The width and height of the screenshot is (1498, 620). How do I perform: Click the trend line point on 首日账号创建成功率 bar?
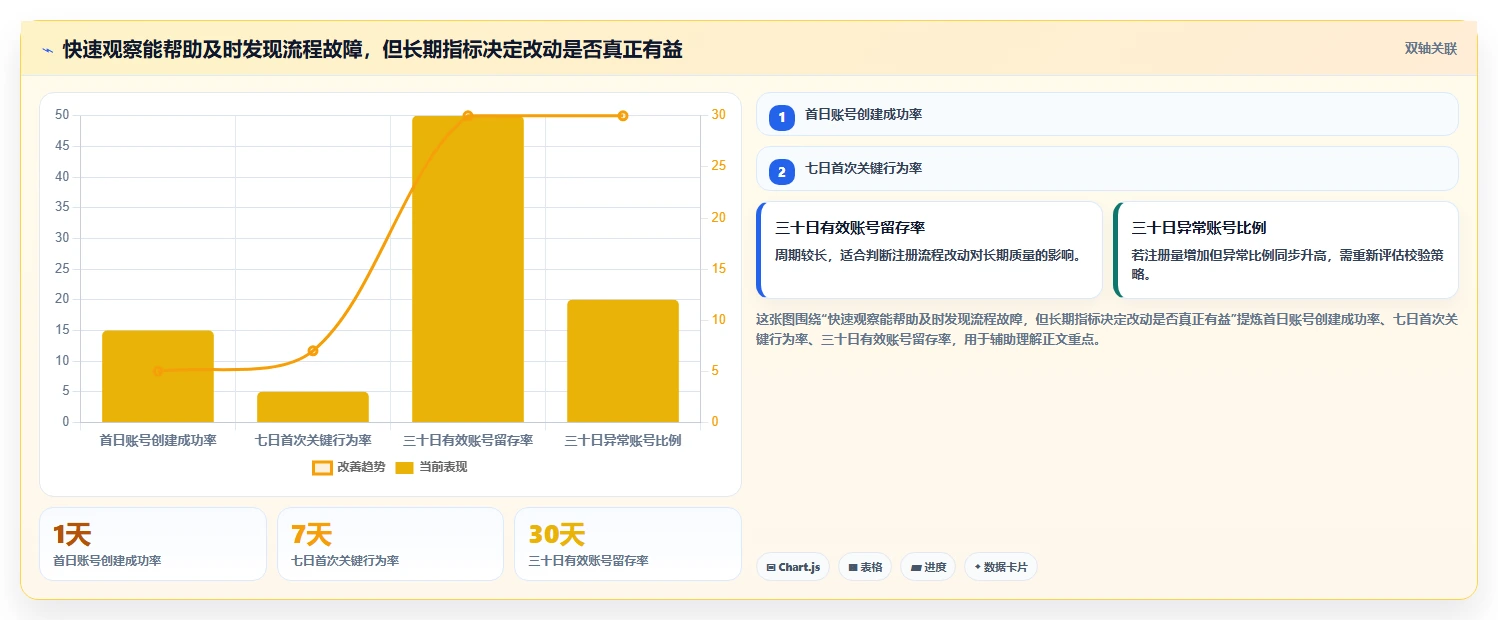[x=158, y=371]
